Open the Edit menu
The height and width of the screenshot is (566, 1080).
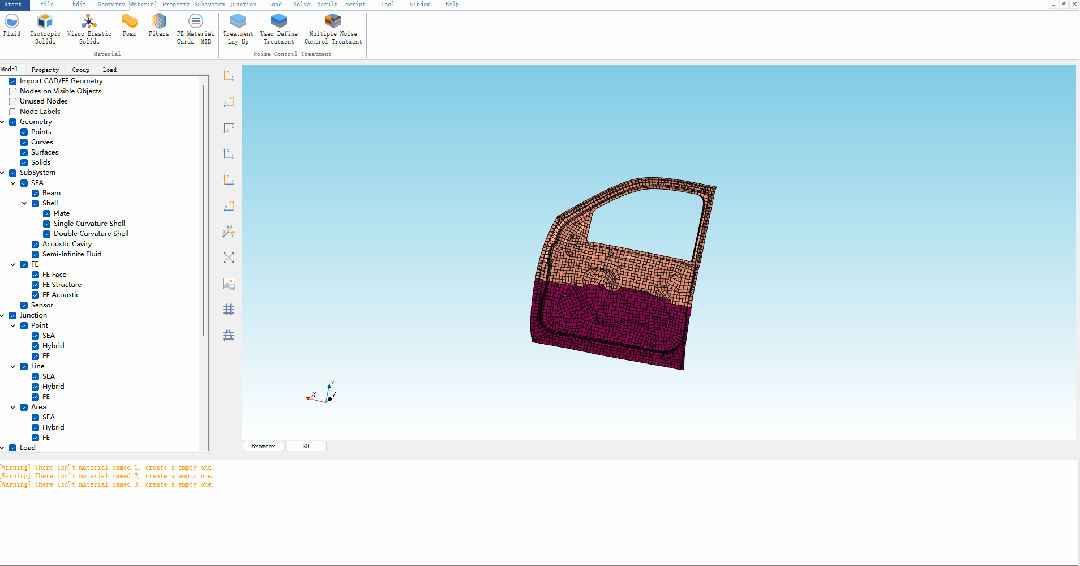click(x=79, y=4)
